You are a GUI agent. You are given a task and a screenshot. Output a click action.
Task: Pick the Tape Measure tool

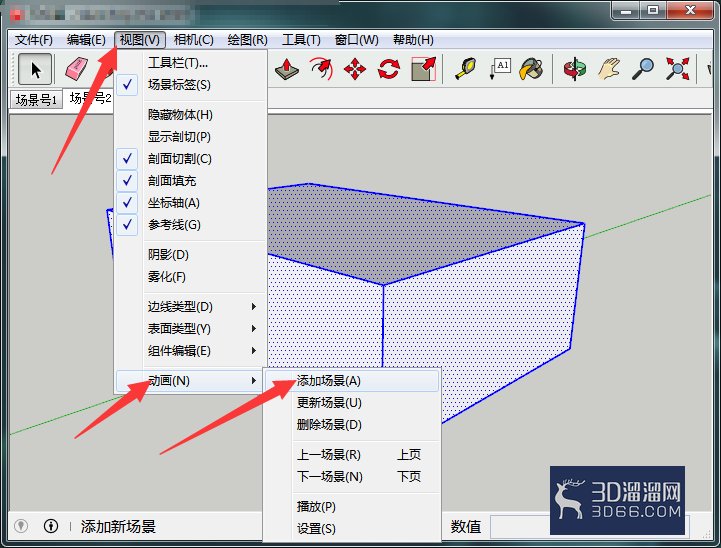pyautogui.click(x=465, y=69)
